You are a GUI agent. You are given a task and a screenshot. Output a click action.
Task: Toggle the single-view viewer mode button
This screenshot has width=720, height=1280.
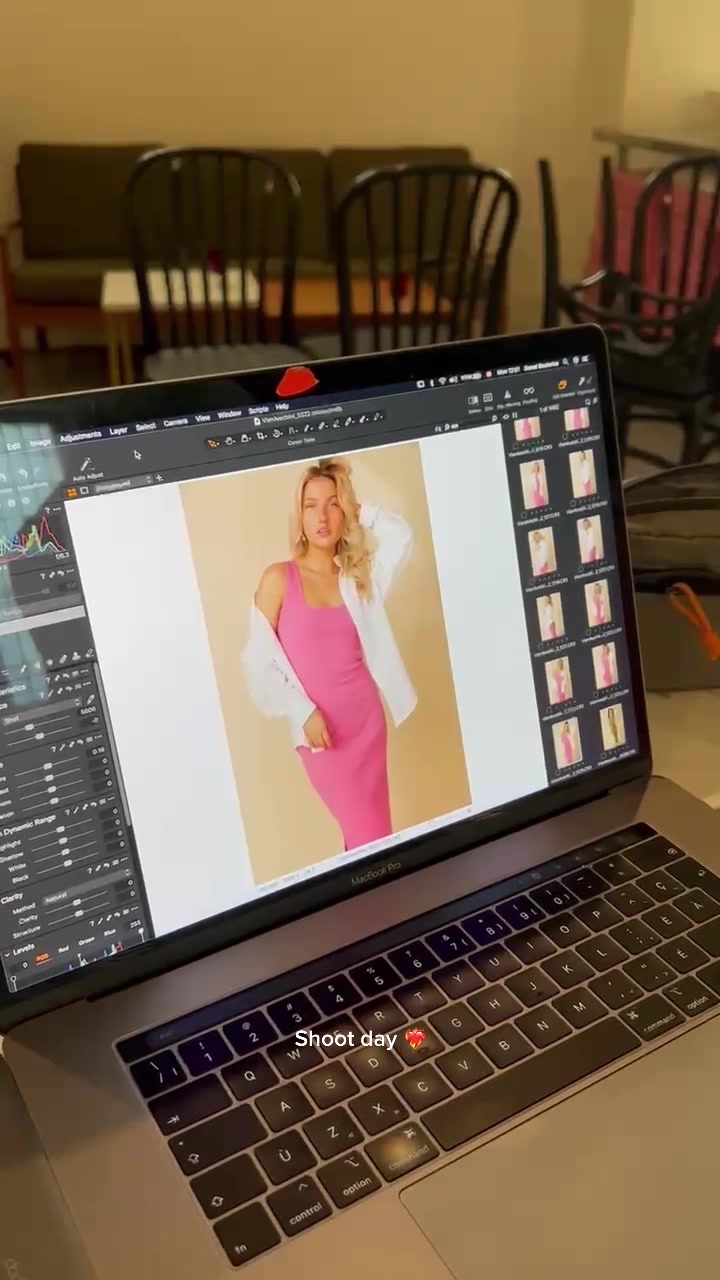tap(84, 490)
